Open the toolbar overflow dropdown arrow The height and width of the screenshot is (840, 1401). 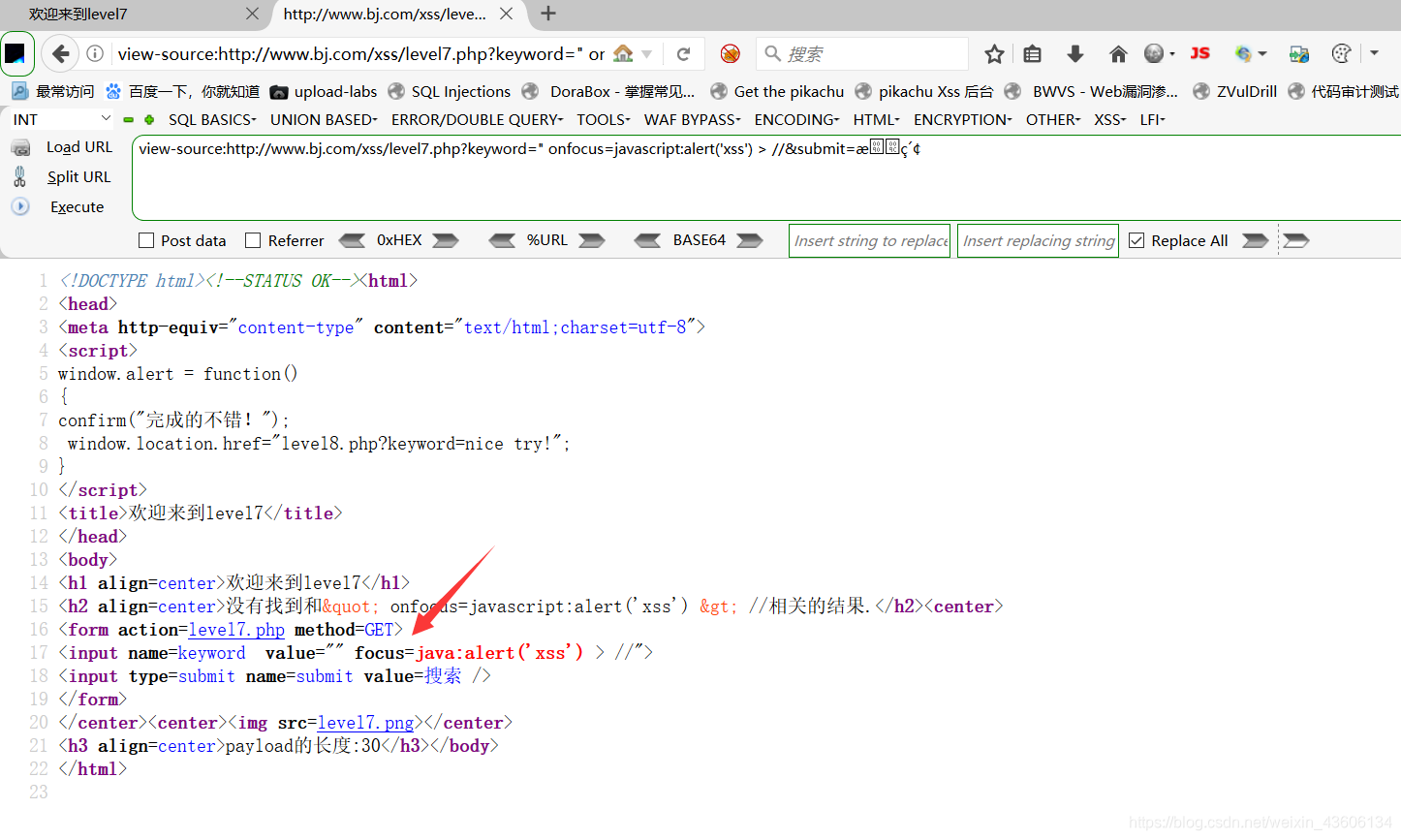tap(1374, 53)
